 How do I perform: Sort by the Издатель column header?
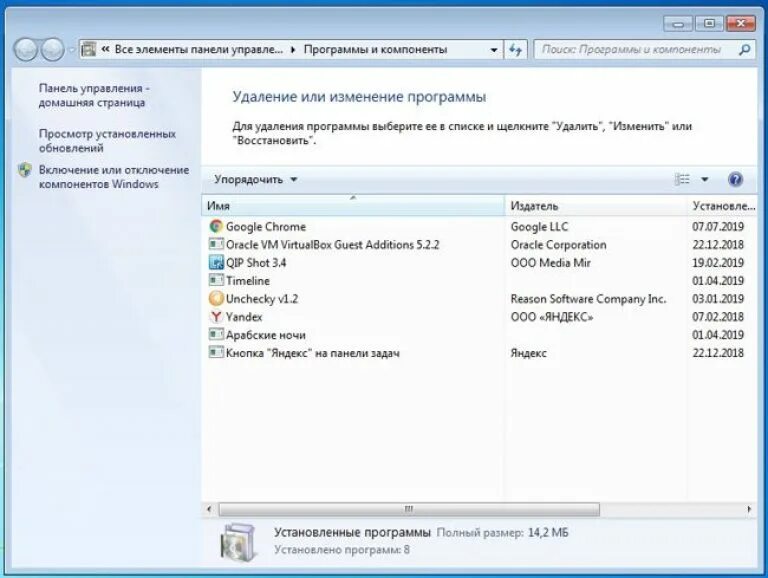595,206
